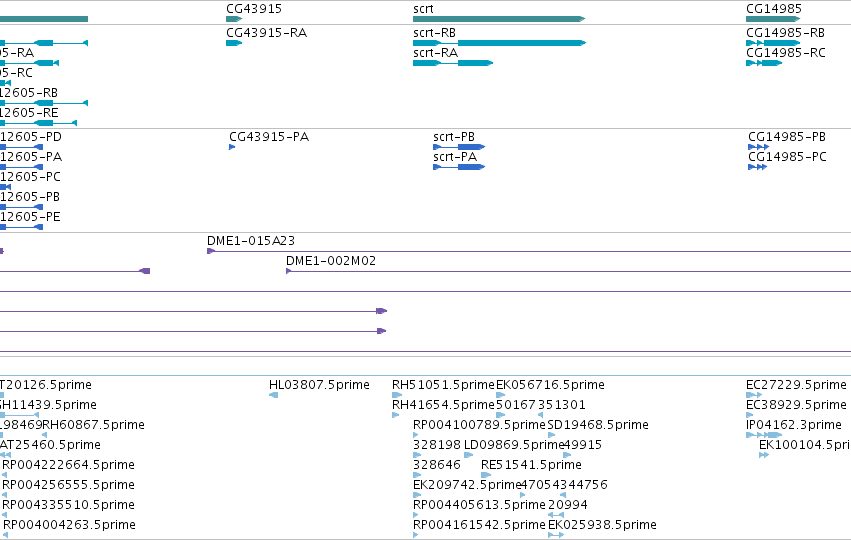Viewport: 851px width, 540px height.
Task: Click the DME1-002M02 label
Action: click(x=331, y=261)
